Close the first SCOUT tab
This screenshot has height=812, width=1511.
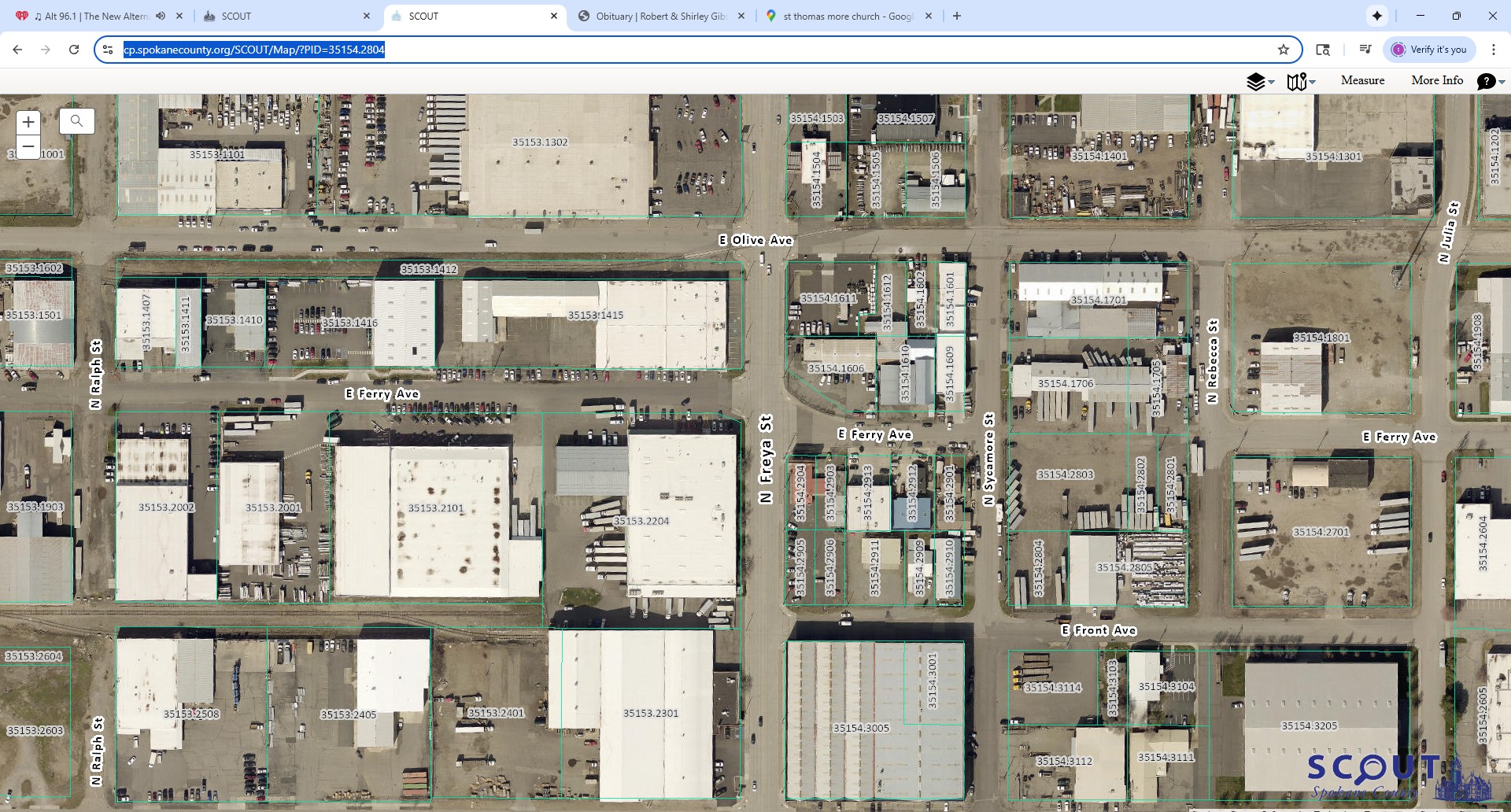tap(367, 16)
